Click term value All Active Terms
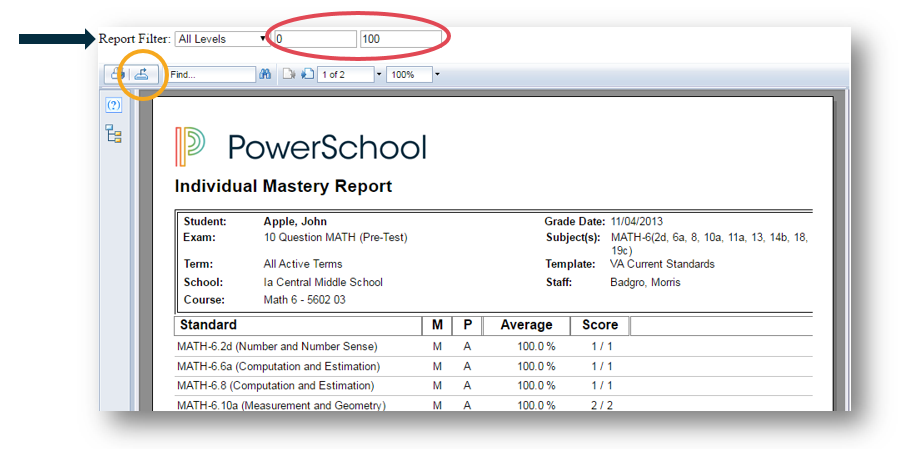The width and height of the screenshot is (899, 449). click(303, 264)
